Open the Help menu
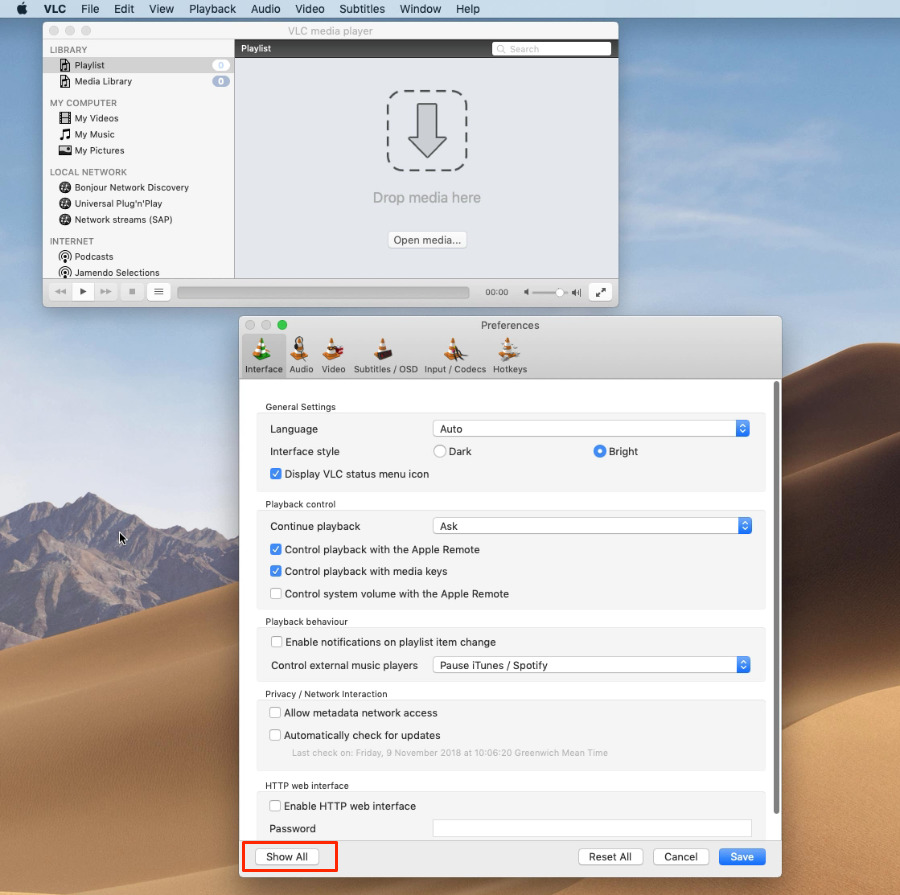Image resolution: width=900 pixels, height=895 pixels. coord(468,9)
